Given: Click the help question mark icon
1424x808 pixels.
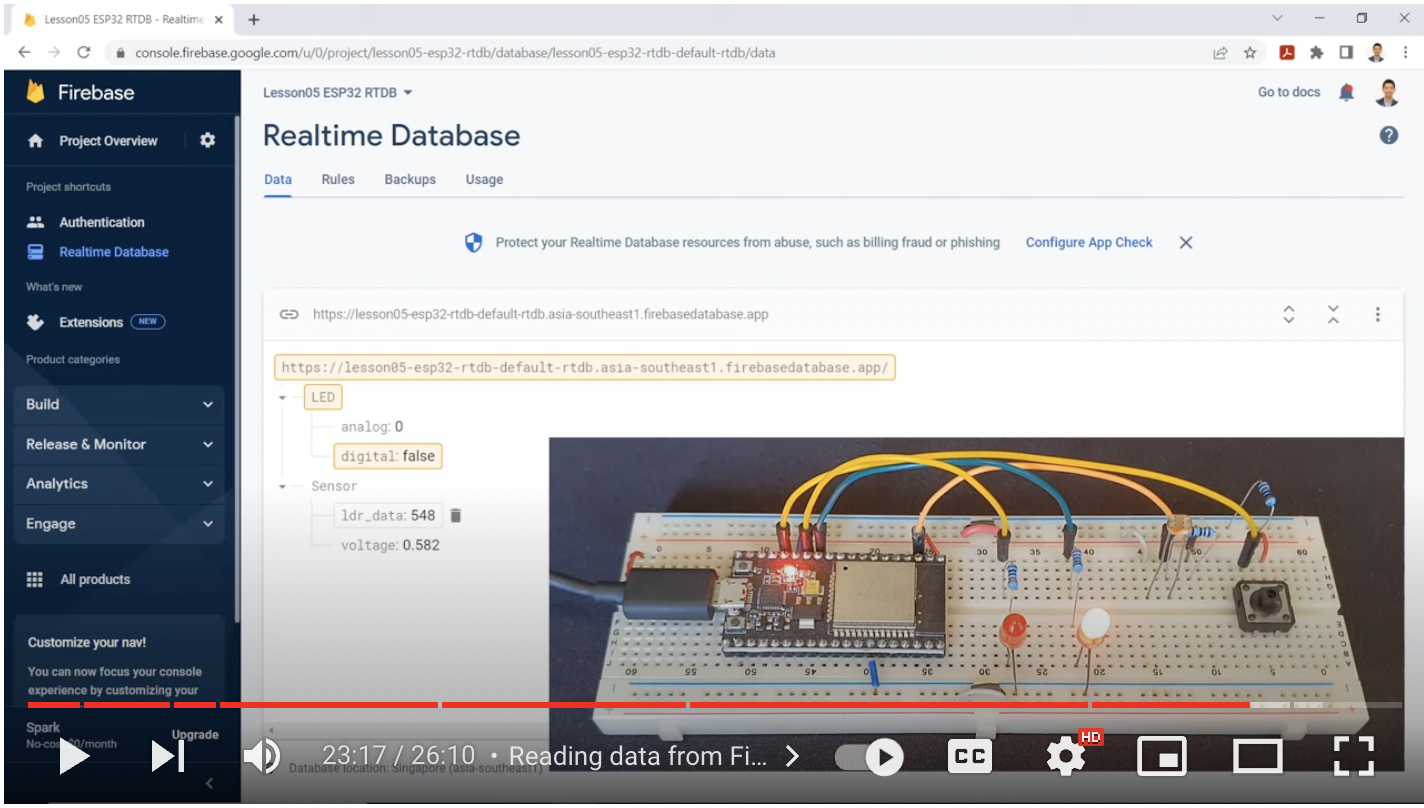Looking at the screenshot, I should [x=1389, y=135].
